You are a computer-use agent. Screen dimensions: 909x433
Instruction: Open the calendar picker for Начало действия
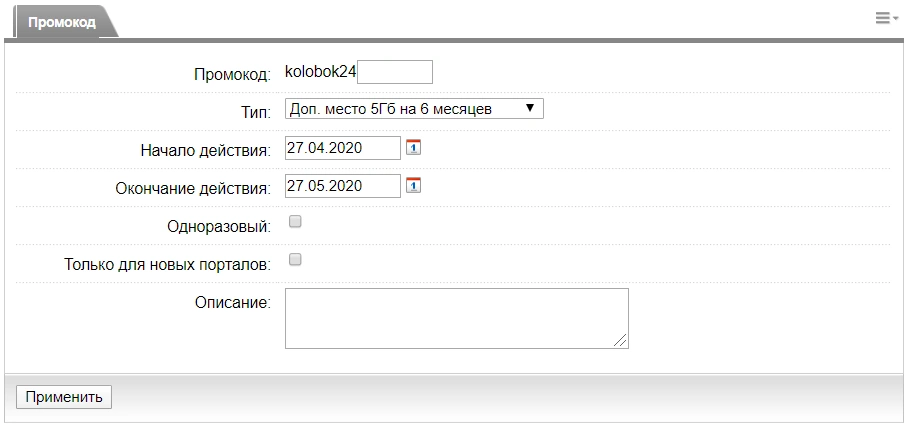(414, 148)
